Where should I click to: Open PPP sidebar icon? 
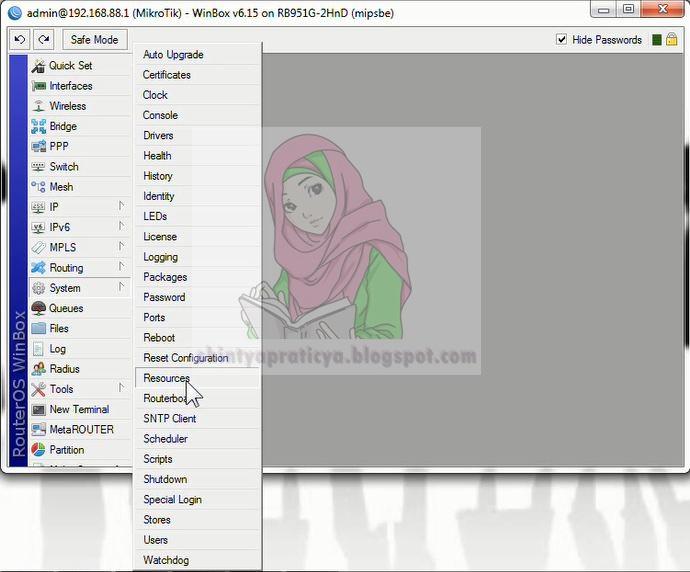tap(38, 146)
